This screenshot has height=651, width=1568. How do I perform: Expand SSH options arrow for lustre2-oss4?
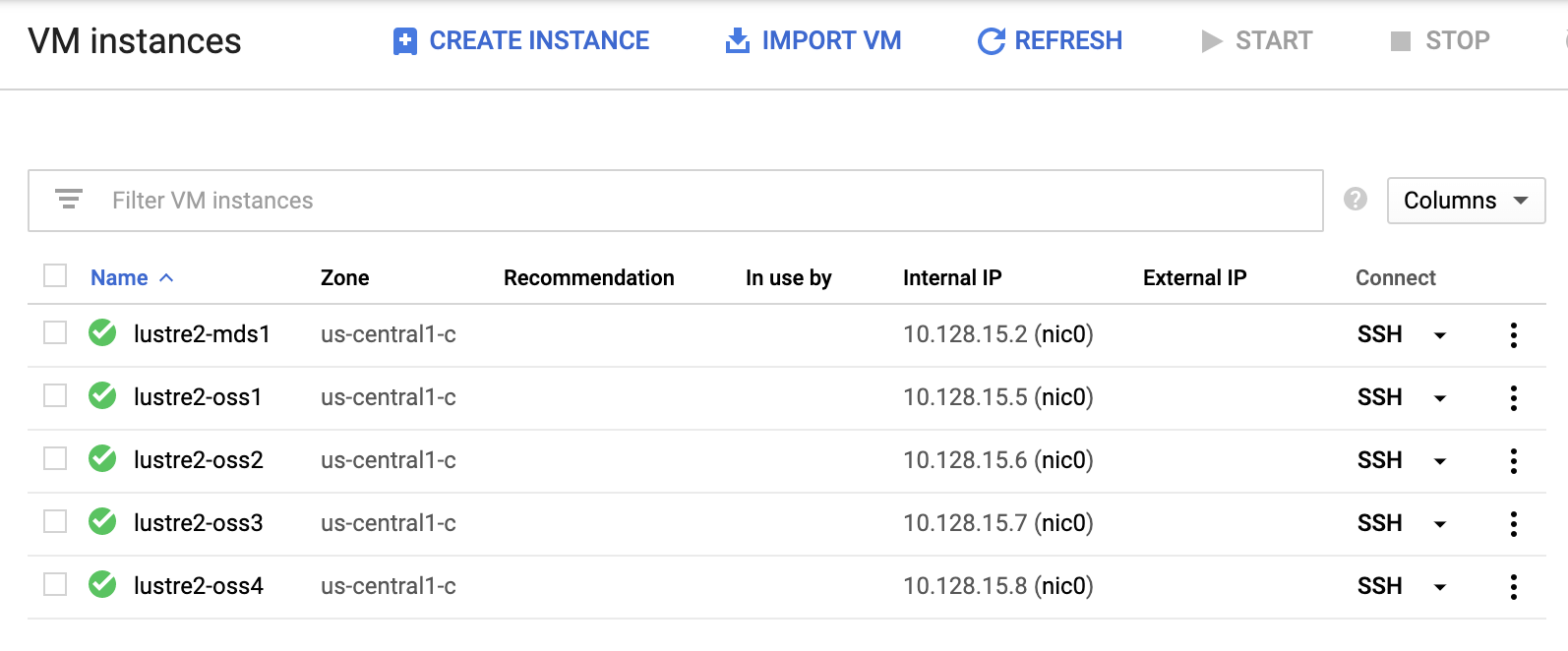click(x=1440, y=587)
